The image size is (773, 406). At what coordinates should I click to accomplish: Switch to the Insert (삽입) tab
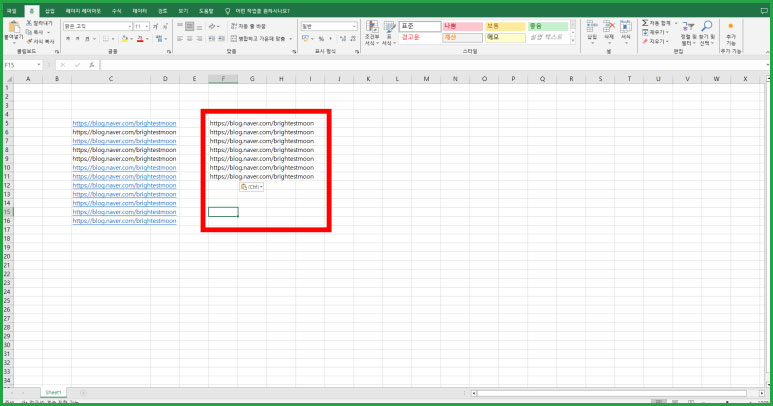[x=50, y=11]
